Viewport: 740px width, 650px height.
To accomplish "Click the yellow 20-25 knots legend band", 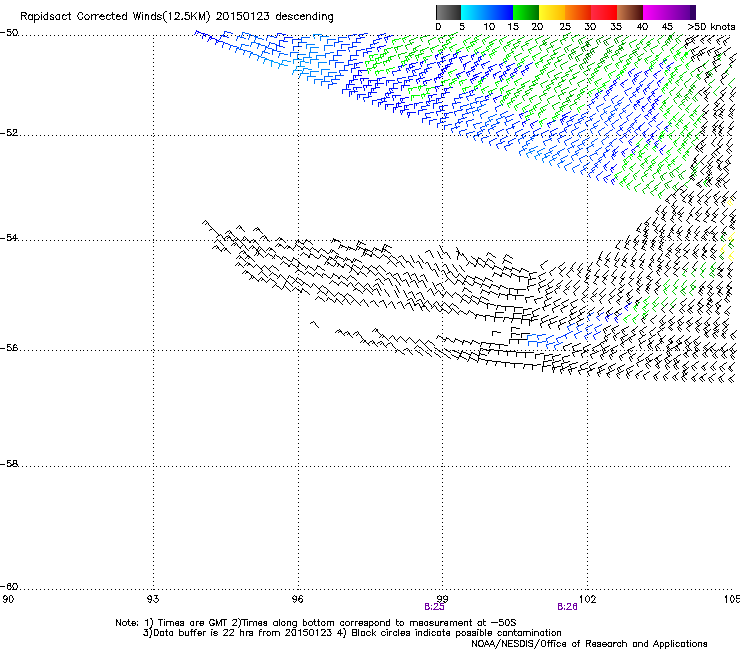I will click(552, 12).
